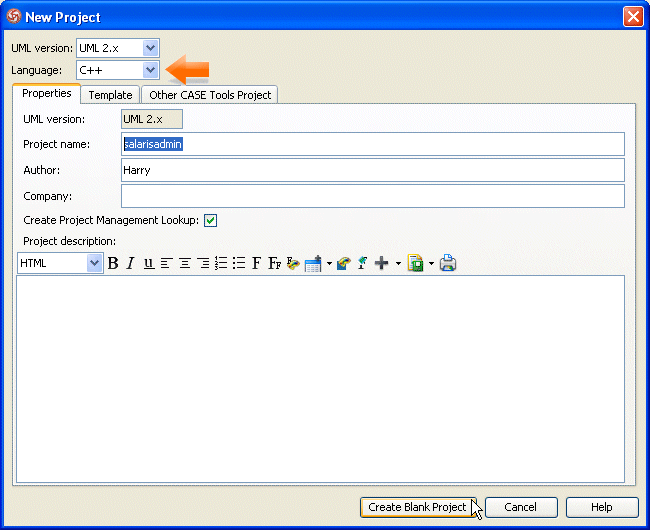The width and height of the screenshot is (650, 530).
Task: Click the Help button
Action: [x=602, y=507]
